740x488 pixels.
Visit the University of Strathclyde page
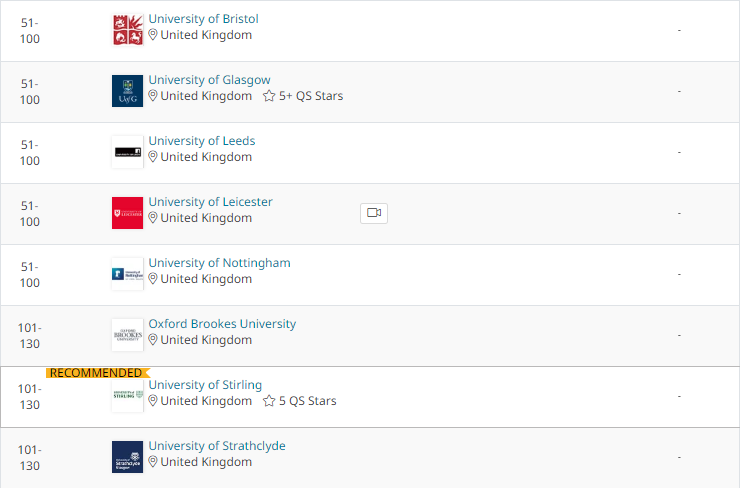point(217,446)
